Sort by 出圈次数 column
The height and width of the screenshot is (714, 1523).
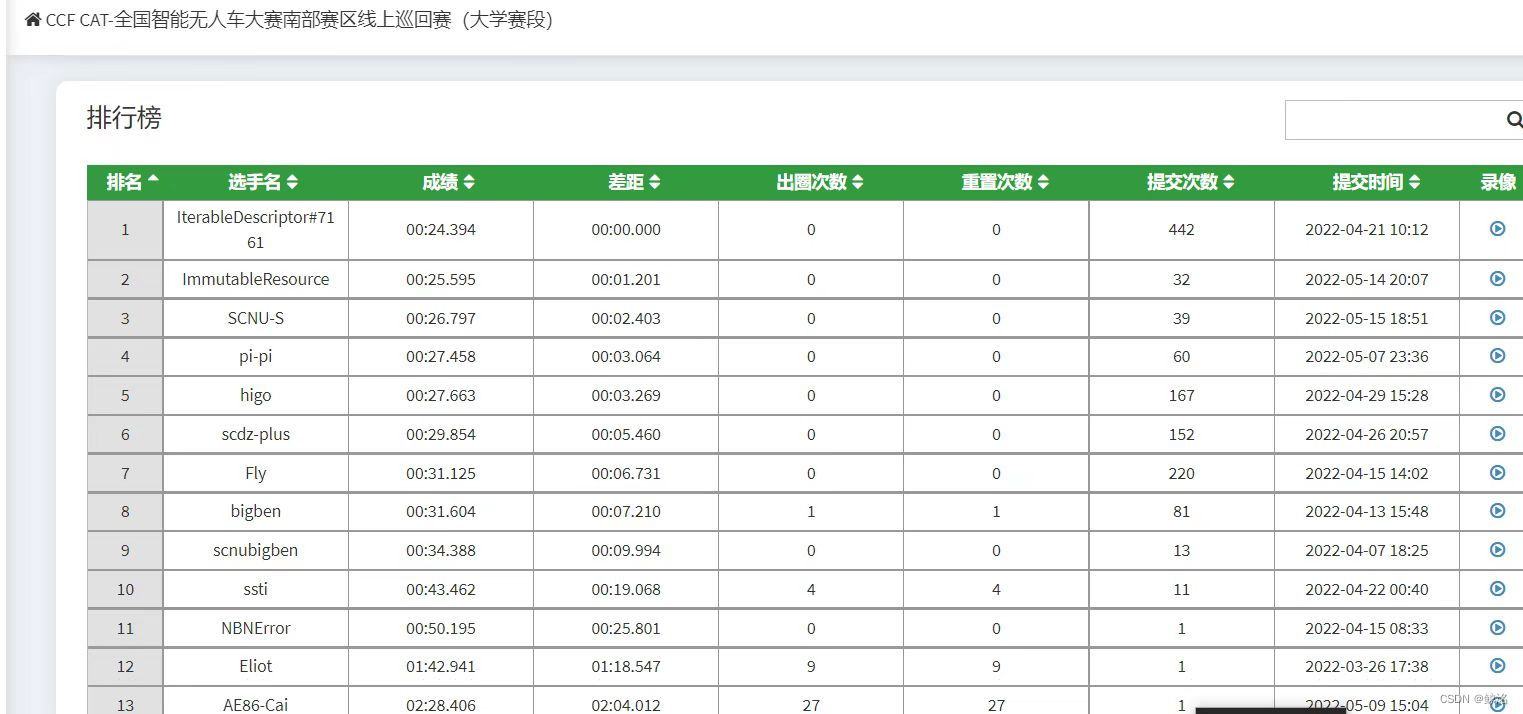819,182
